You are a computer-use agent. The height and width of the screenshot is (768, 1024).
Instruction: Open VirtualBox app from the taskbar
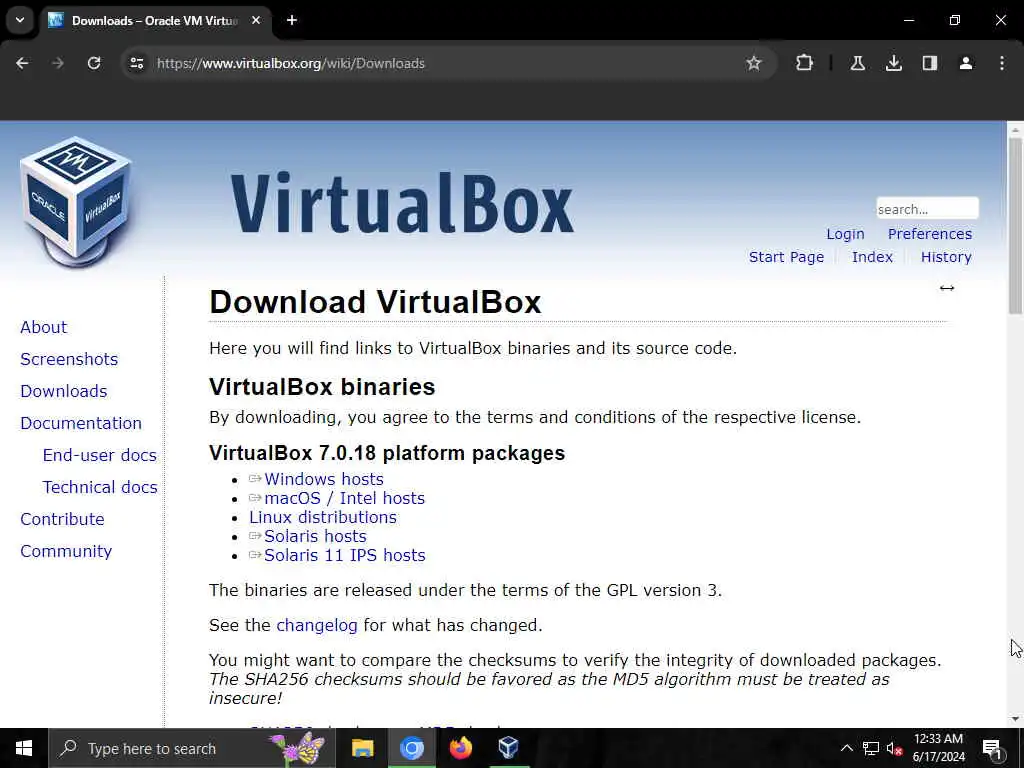(509, 748)
